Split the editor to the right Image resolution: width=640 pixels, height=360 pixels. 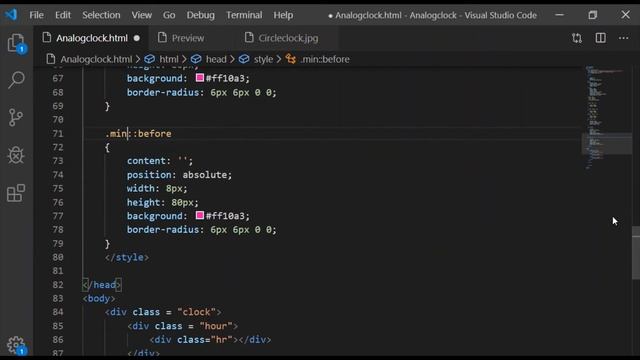[x=600, y=38]
